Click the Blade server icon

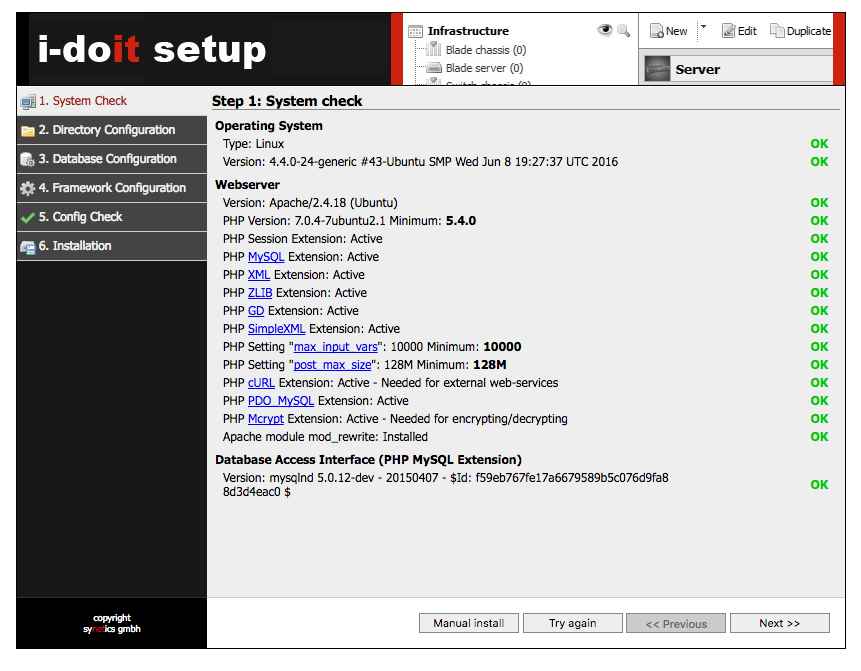[x=434, y=68]
